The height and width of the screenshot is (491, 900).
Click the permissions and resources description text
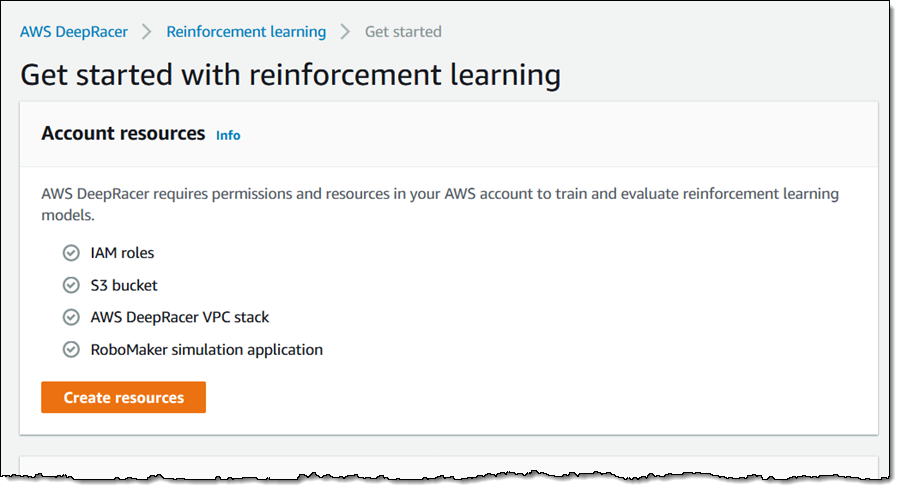click(440, 194)
